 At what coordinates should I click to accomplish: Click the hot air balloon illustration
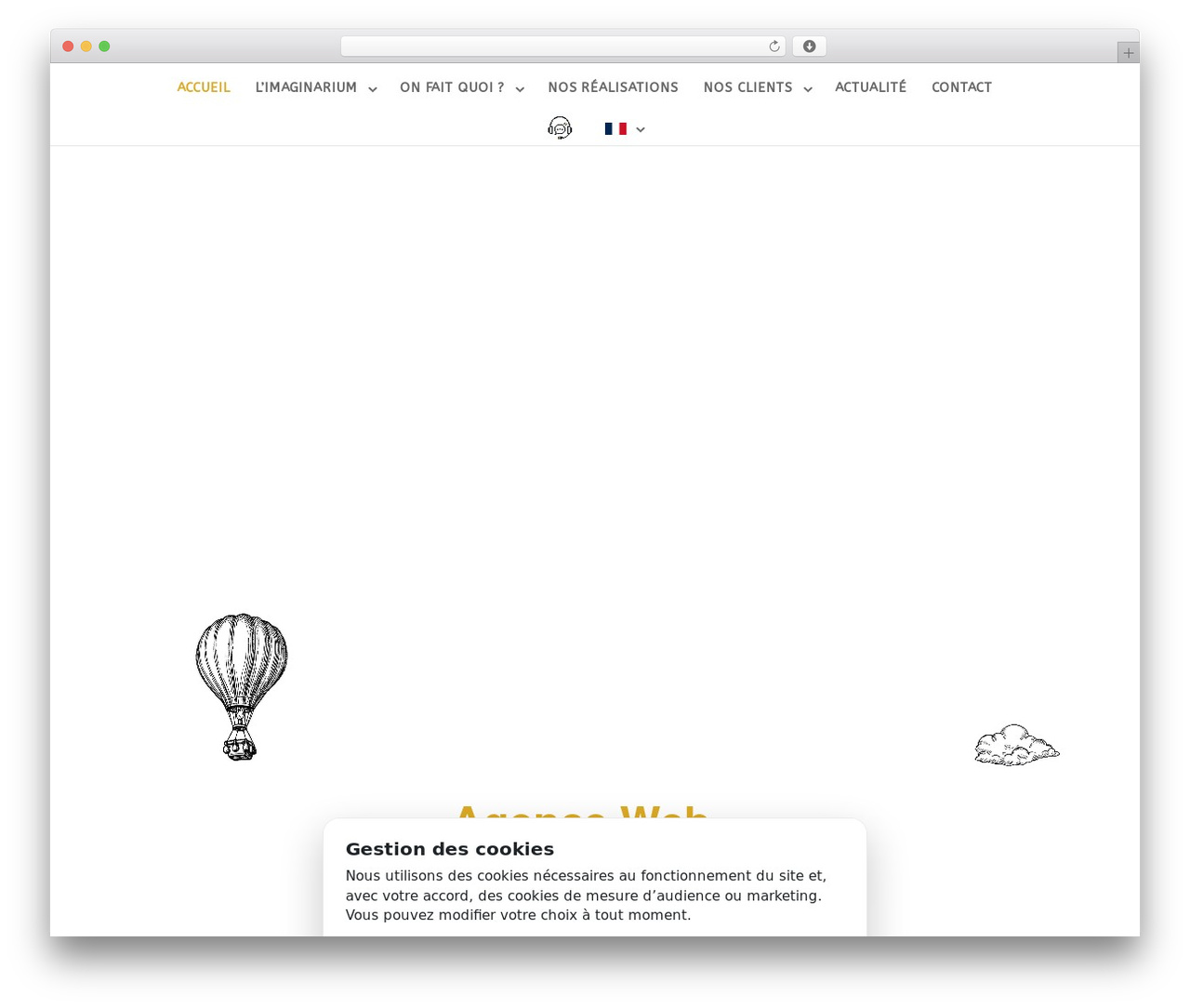(x=242, y=686)
